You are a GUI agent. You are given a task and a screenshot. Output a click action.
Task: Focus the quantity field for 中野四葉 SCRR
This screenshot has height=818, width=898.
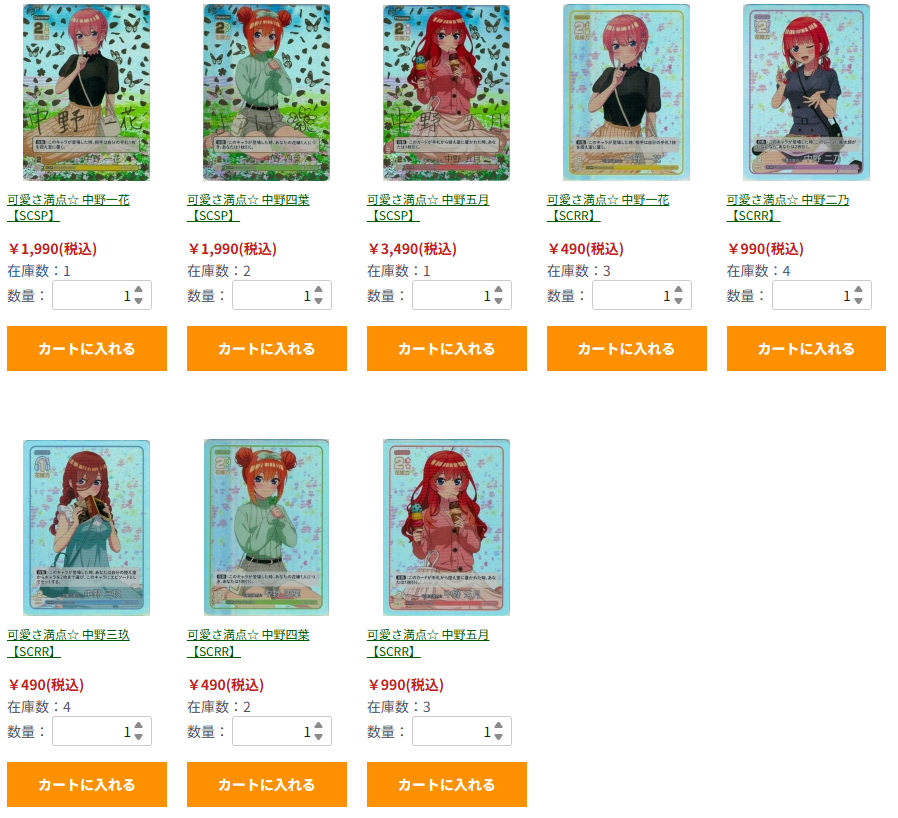click(282, 731)
